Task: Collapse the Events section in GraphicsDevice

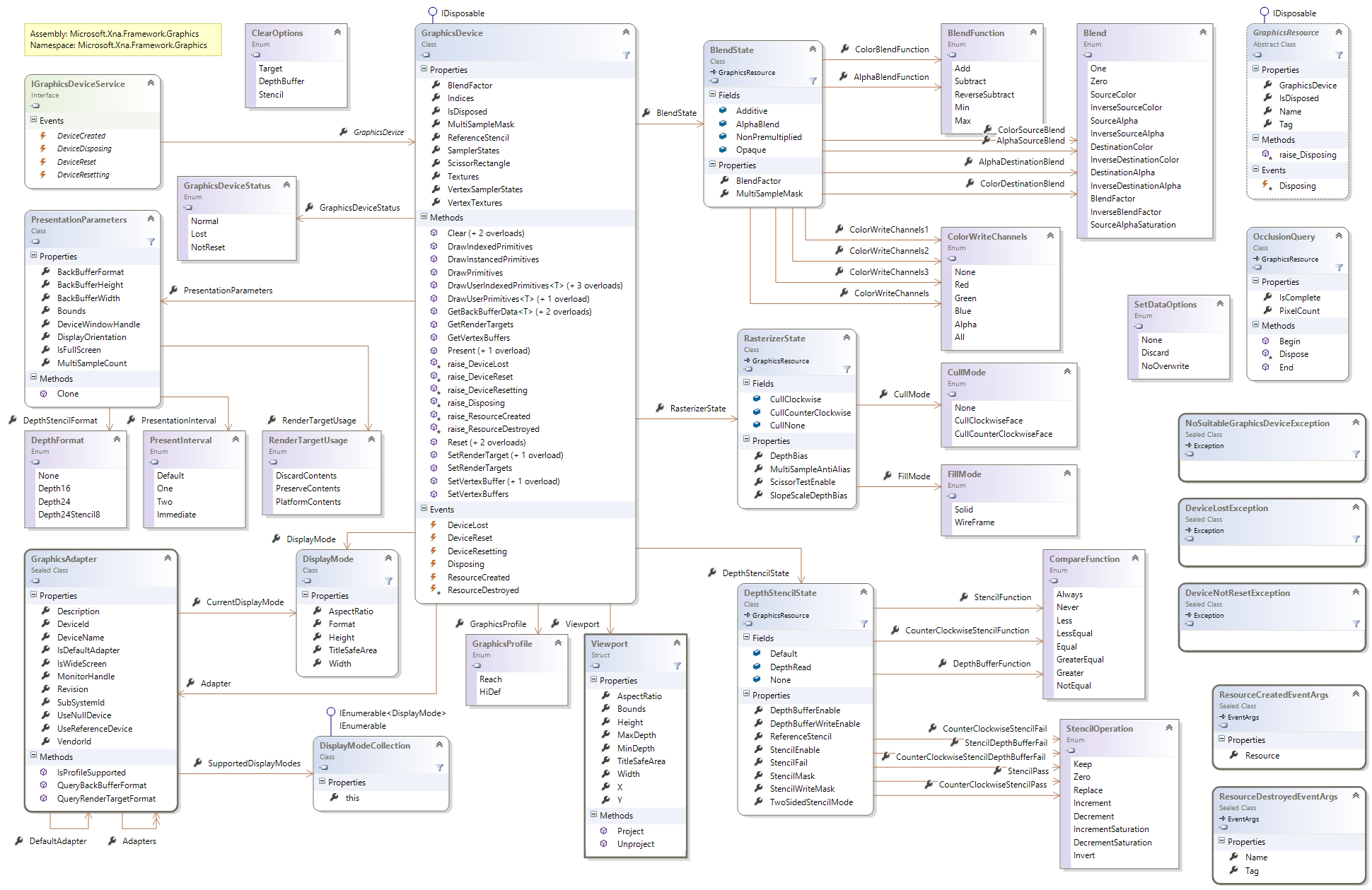Action: point(424,509)
